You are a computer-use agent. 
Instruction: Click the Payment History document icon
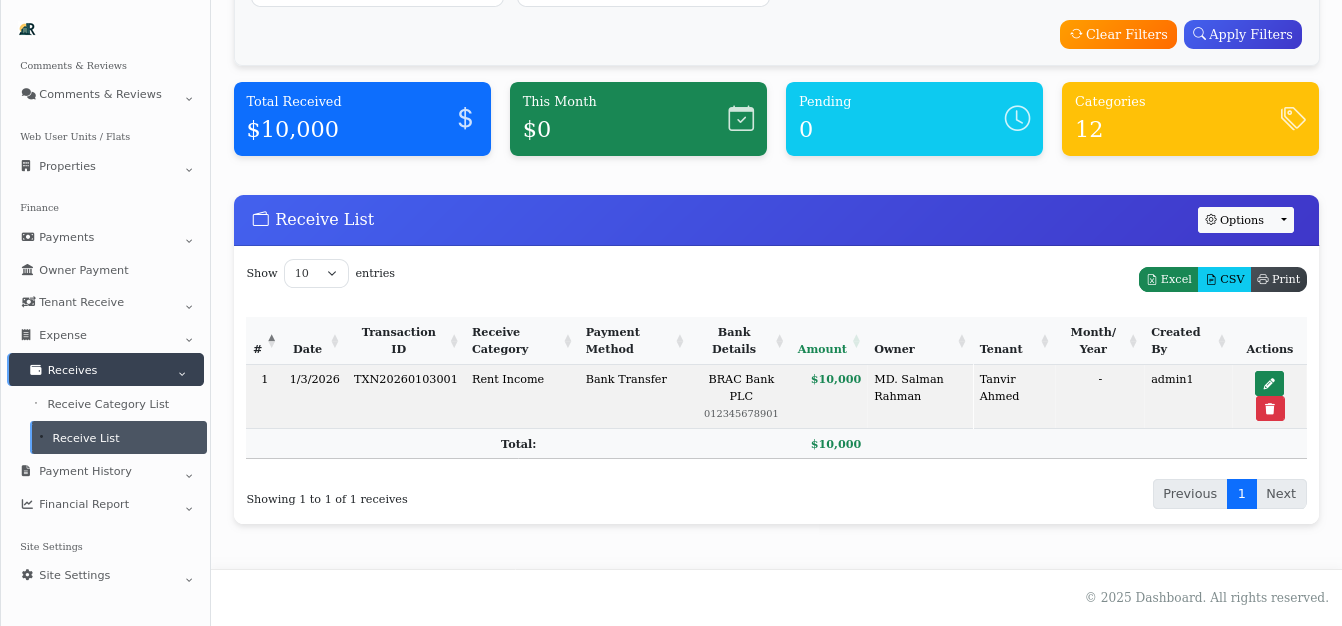(x=28, y=471)
